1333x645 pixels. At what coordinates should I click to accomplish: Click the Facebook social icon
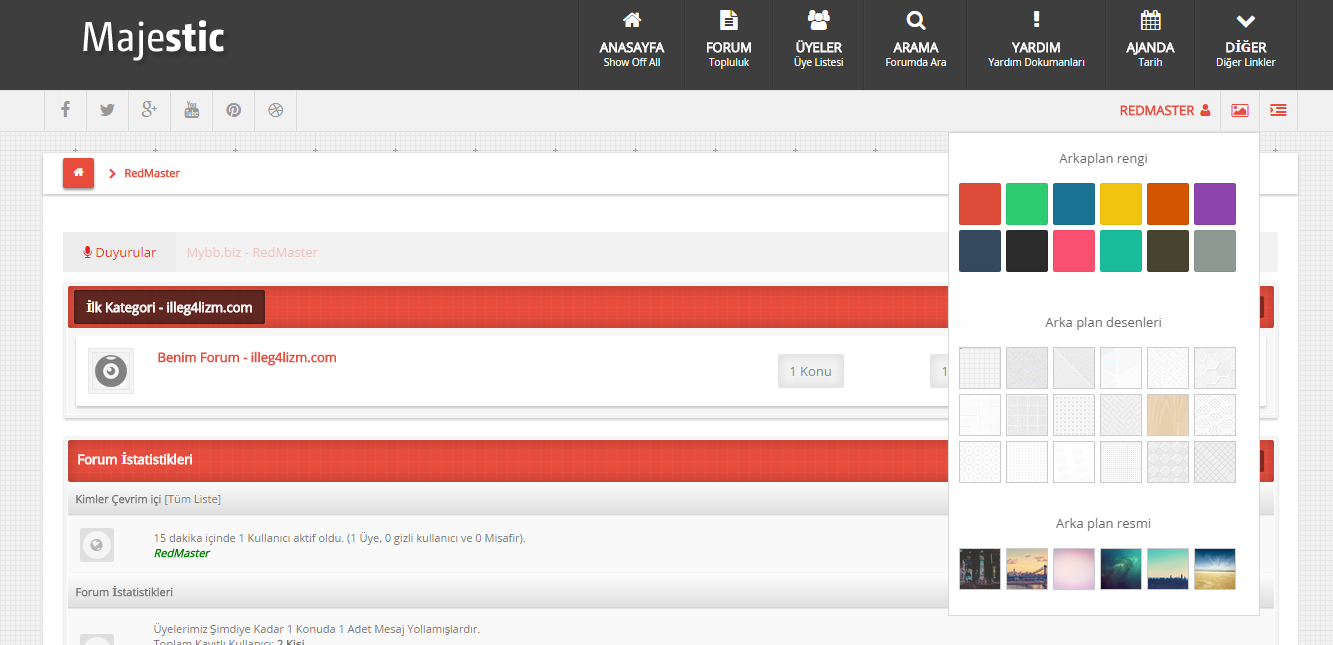click(65, 110)
